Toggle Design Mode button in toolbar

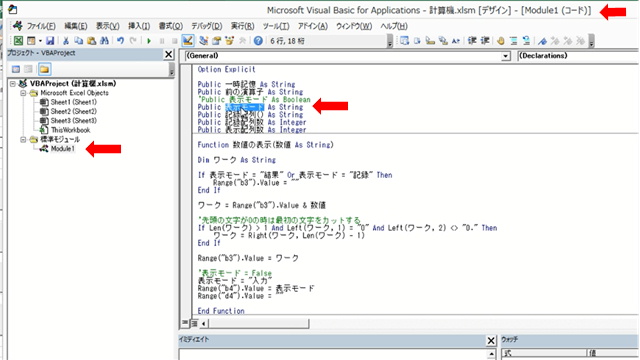pos(188,40)
